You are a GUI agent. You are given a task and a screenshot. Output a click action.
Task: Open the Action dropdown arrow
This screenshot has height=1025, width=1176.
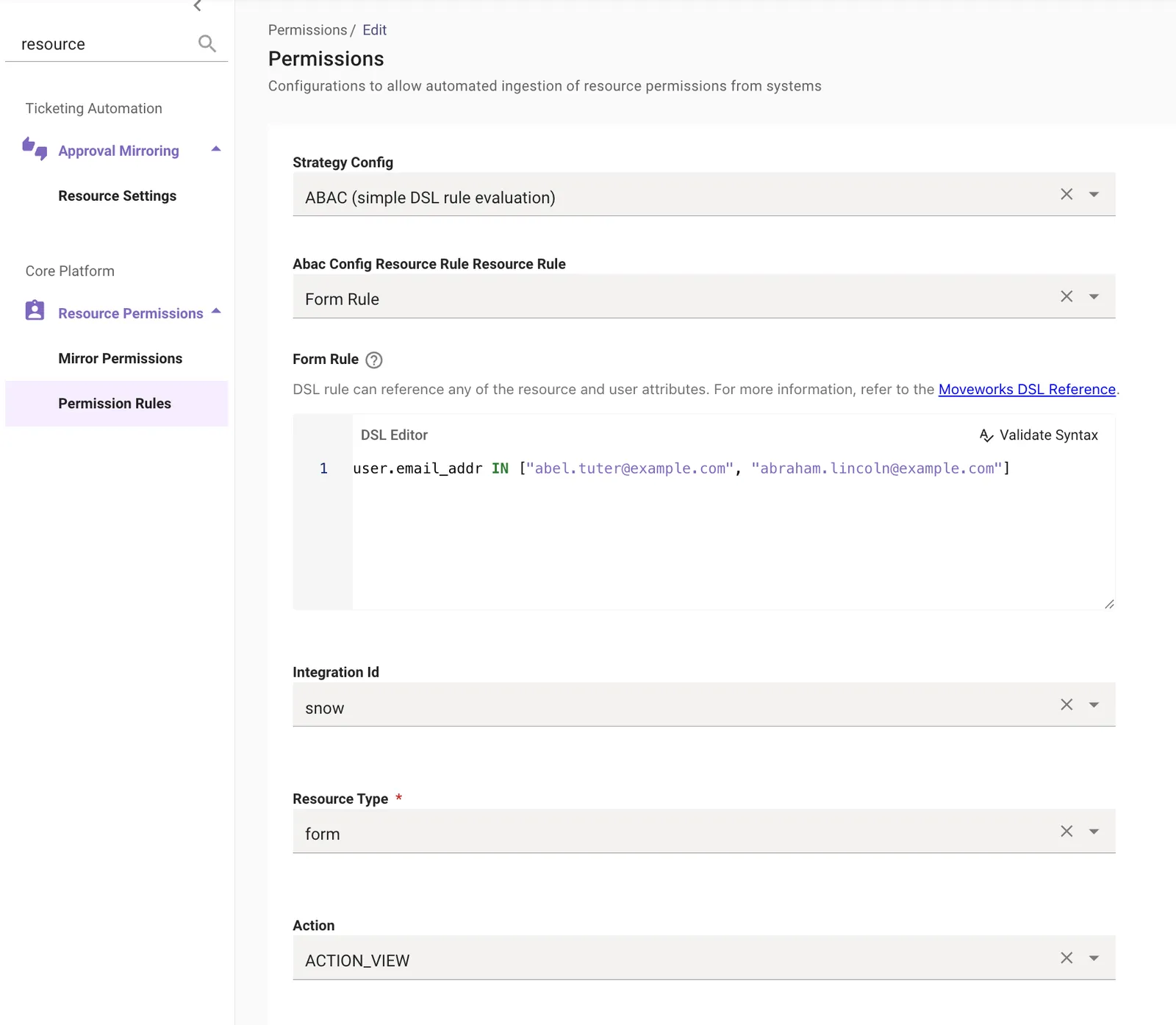[1094, 958]
